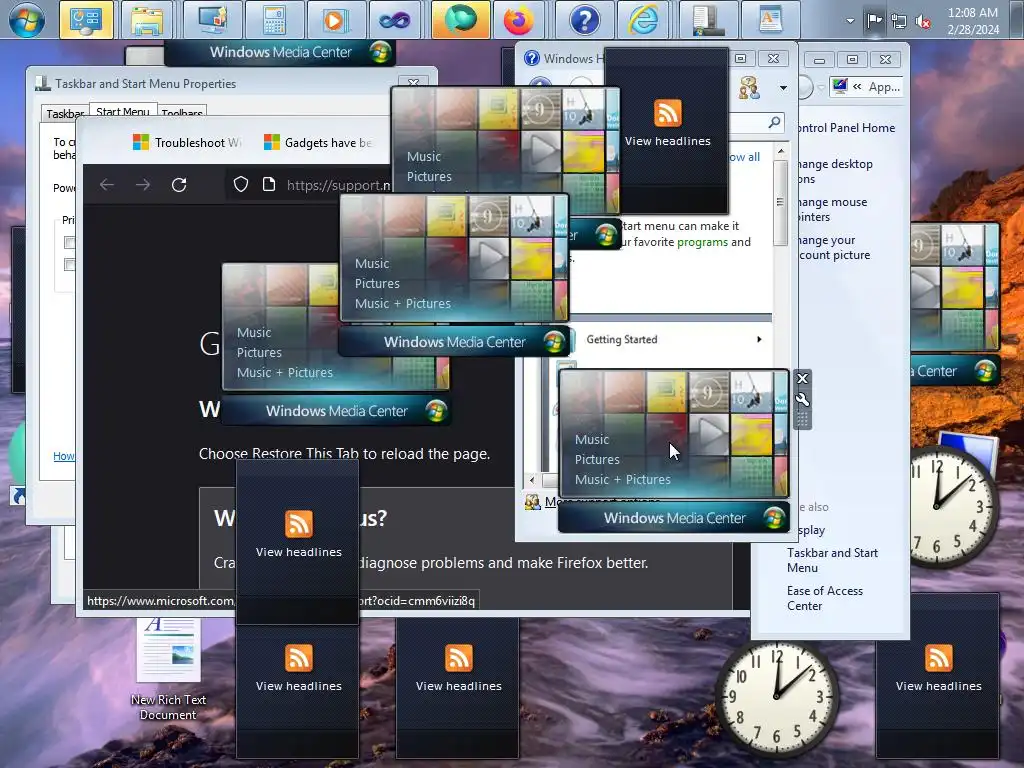Switch to Troubleshoot Firefox tab
This screenshot has height=768, width=1024.
[x=189, y=142]
